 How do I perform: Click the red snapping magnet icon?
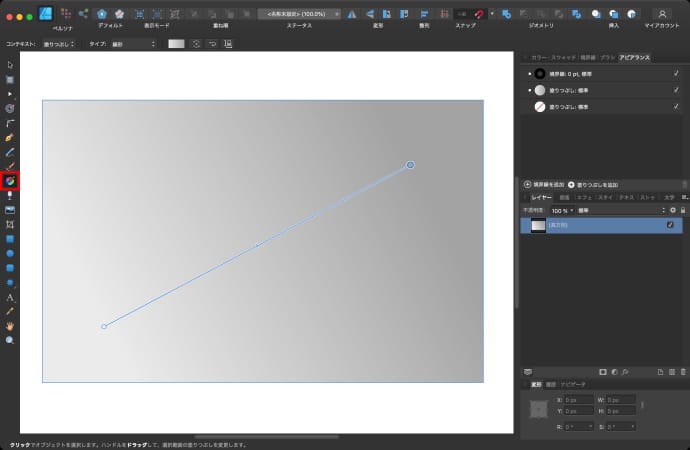point(480,14)
